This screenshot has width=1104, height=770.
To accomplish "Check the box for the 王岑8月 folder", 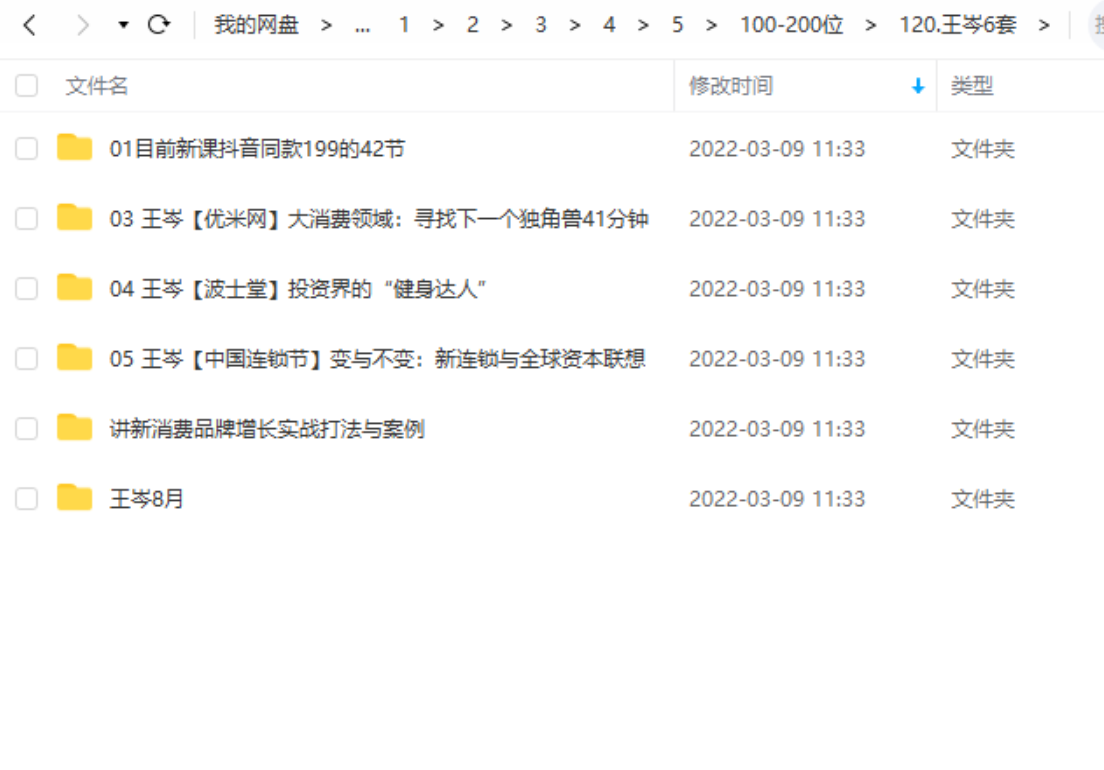I will coord(27,499).
